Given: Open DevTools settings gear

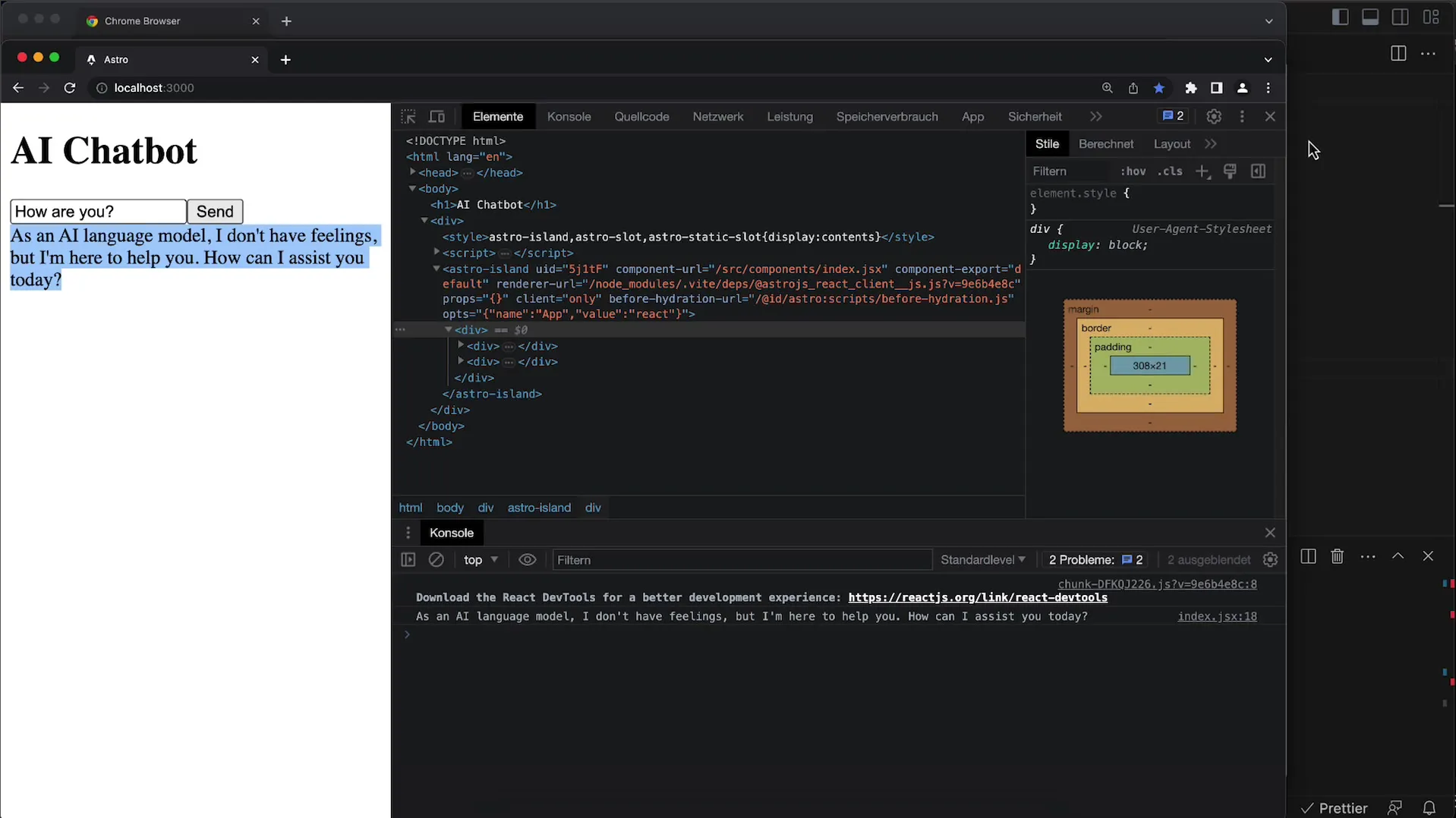Looking at the screenshot, I should click(1214, 117).
